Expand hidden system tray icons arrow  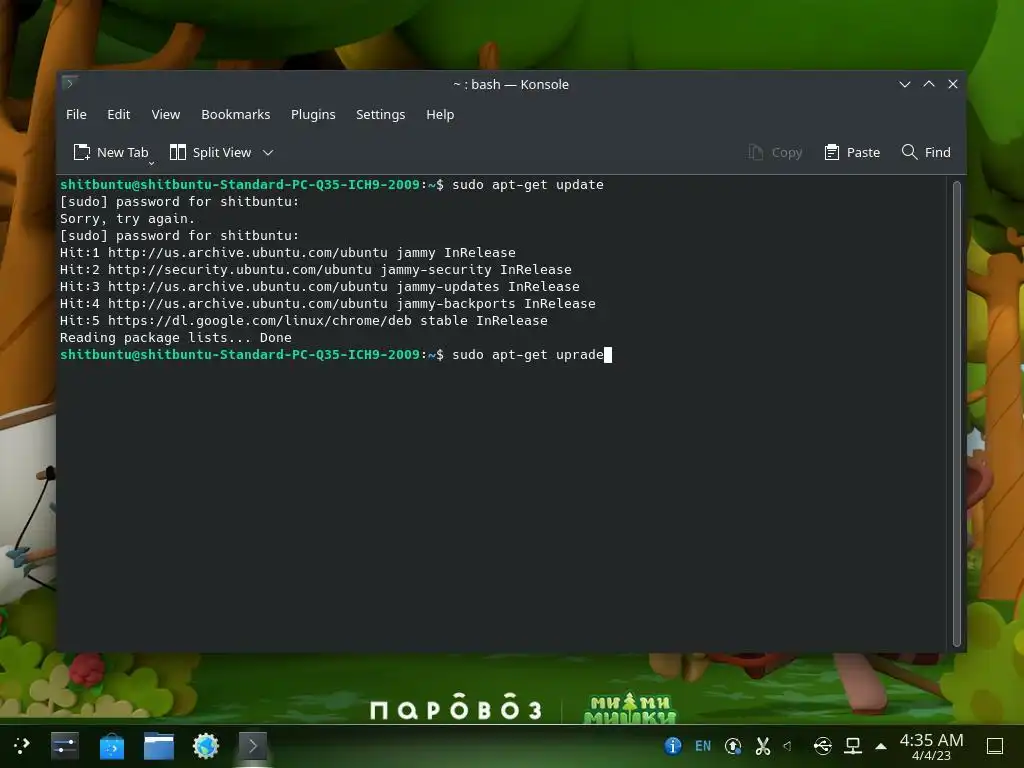click(x=881, y=746)
